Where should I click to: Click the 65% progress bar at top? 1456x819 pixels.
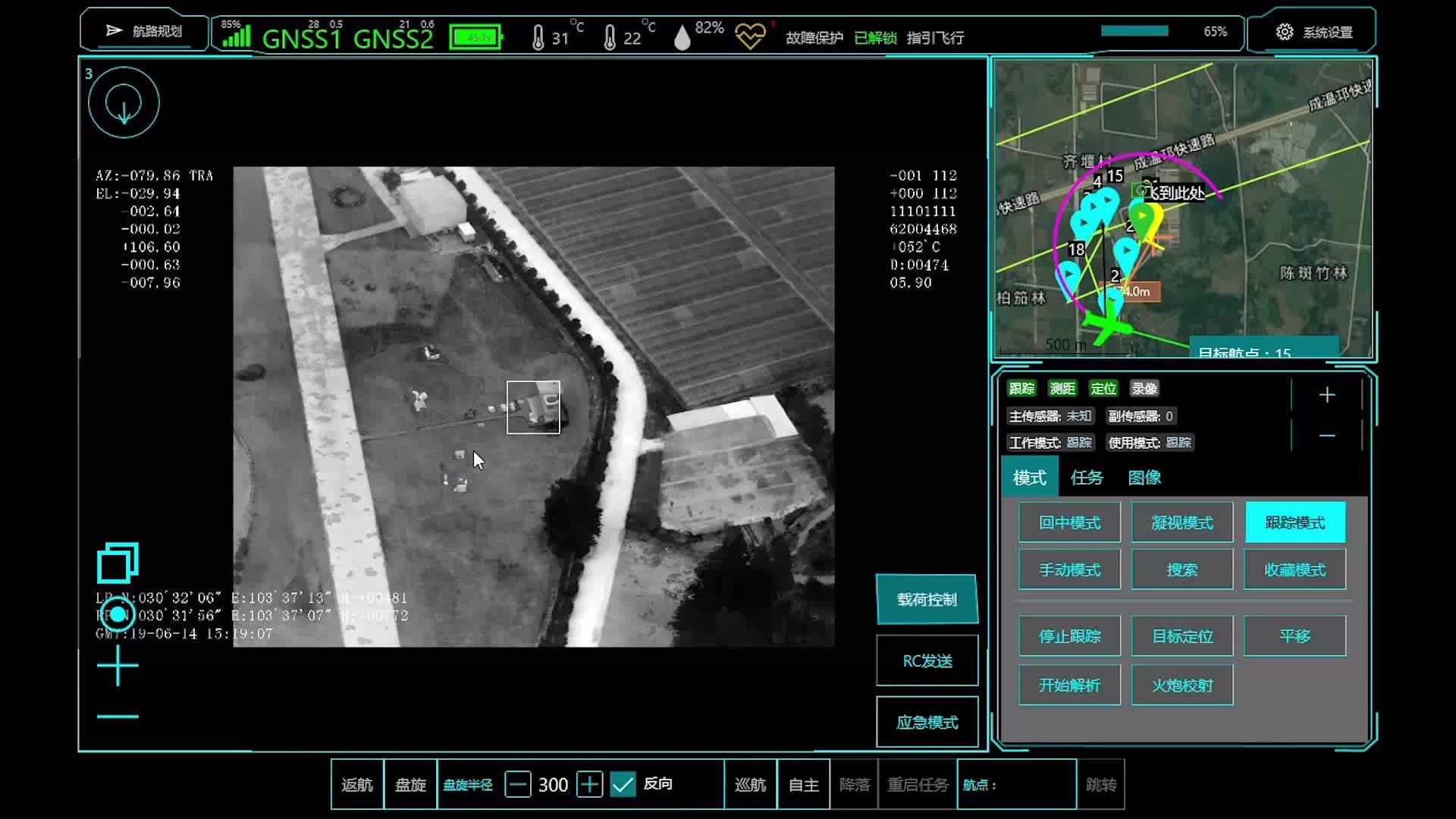point(1134,31)
